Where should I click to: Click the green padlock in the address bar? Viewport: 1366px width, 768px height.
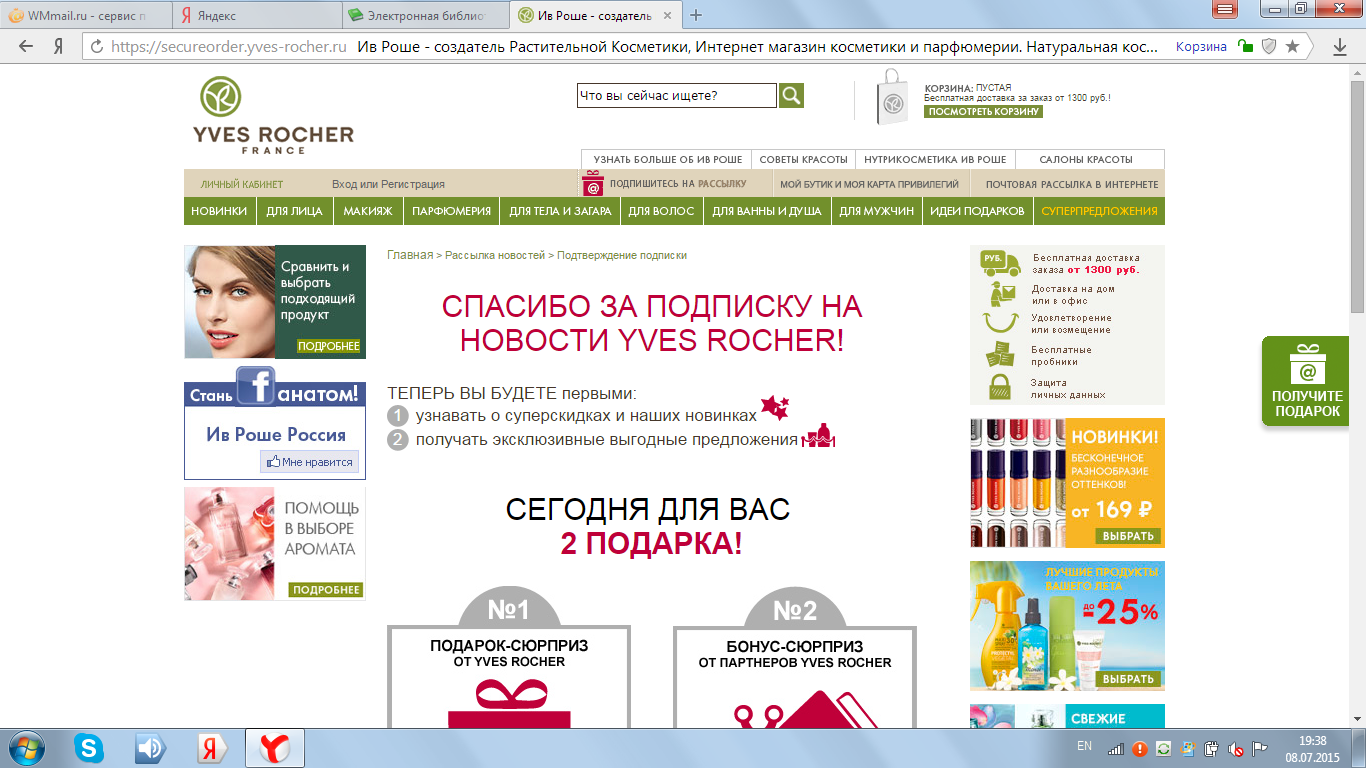[x=1246, y=46]
